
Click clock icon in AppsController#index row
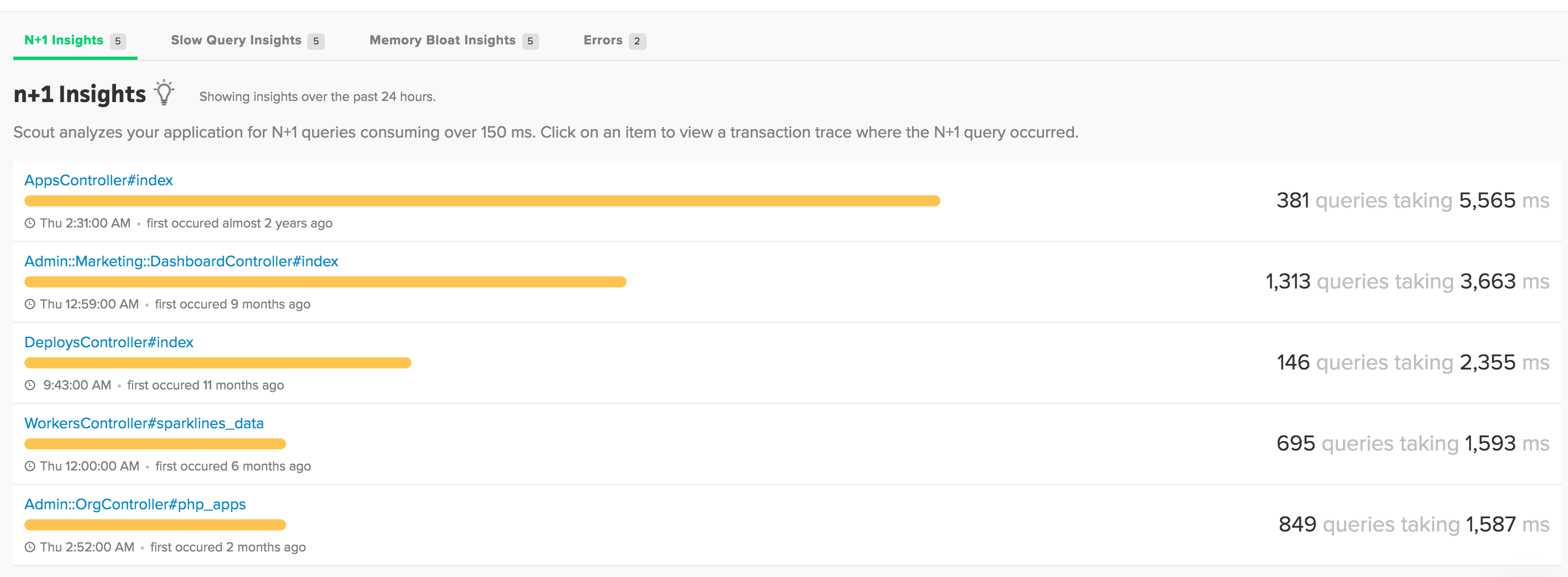30,224
